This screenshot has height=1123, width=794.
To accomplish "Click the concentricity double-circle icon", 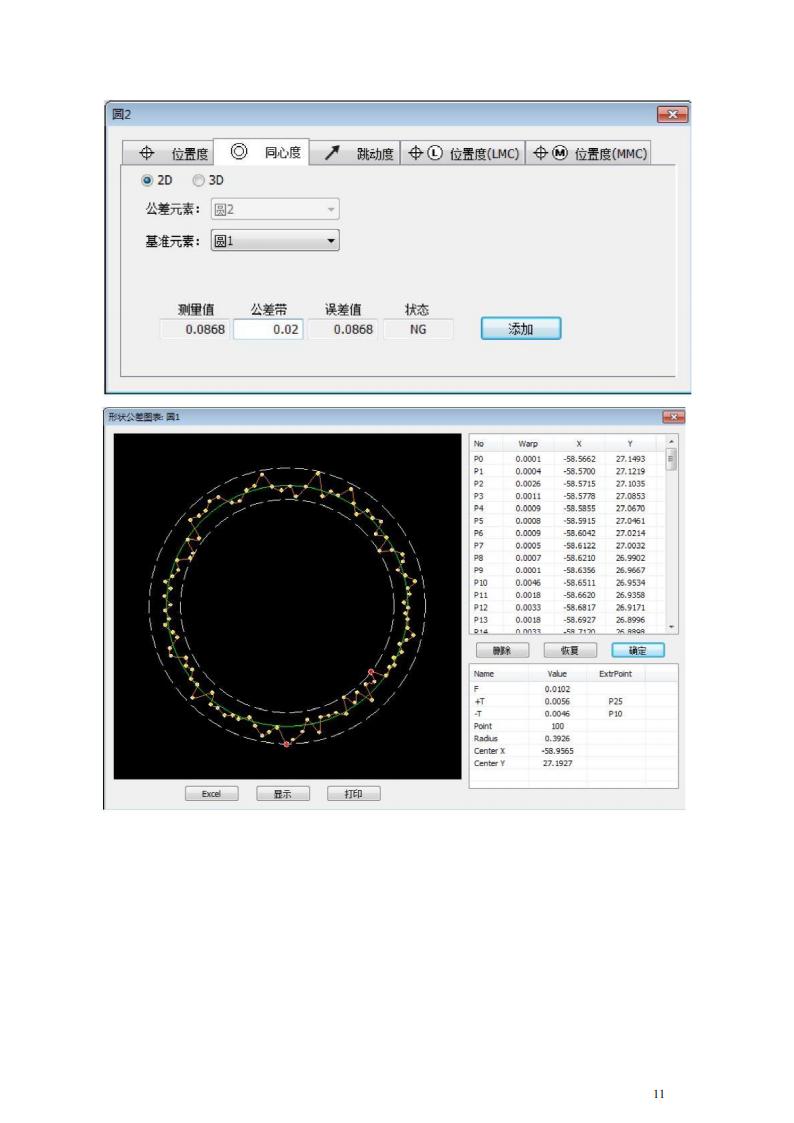I will pyautogui.click(x=239, y=153).
